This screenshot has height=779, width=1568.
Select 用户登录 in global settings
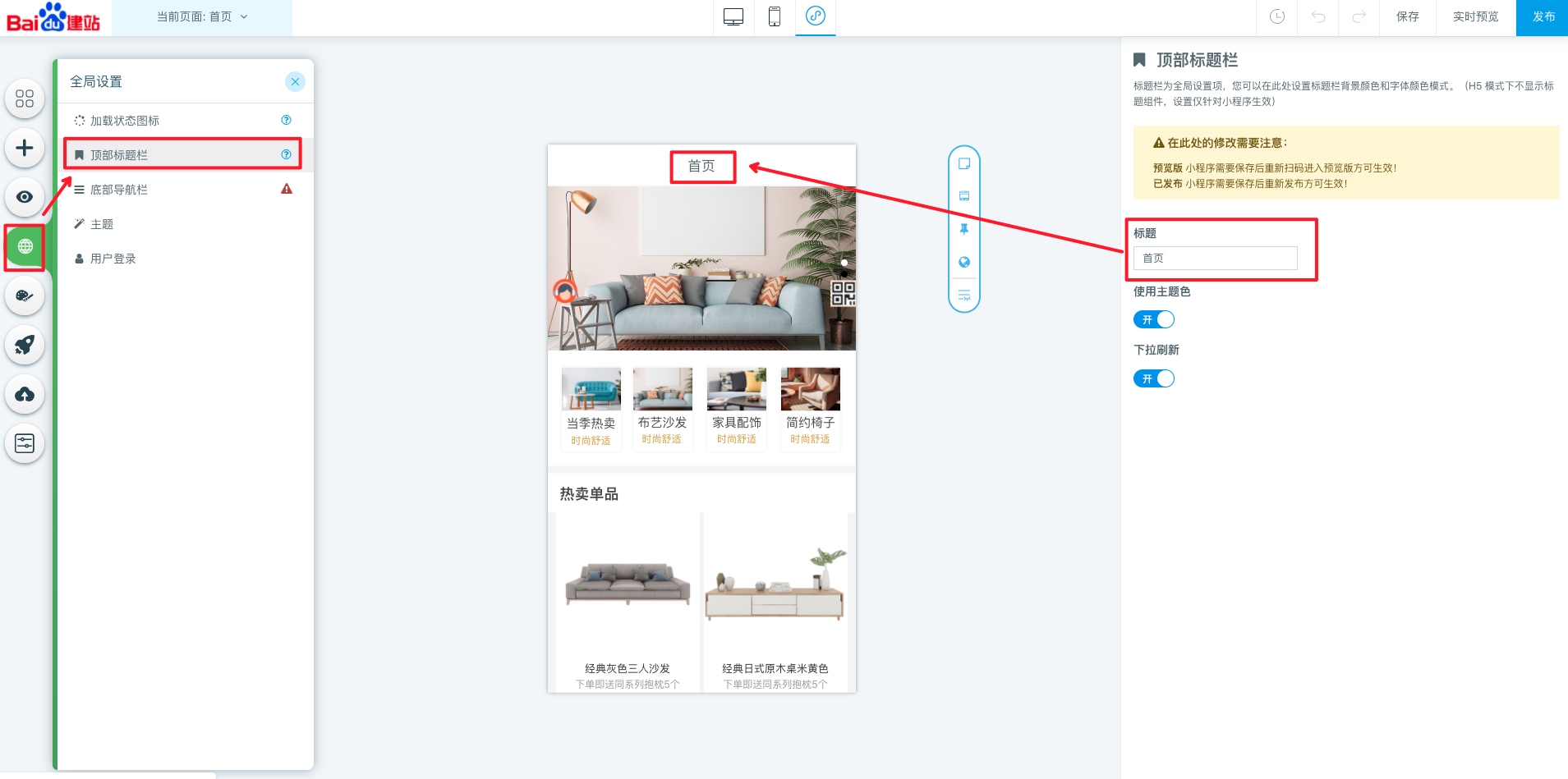113,259
